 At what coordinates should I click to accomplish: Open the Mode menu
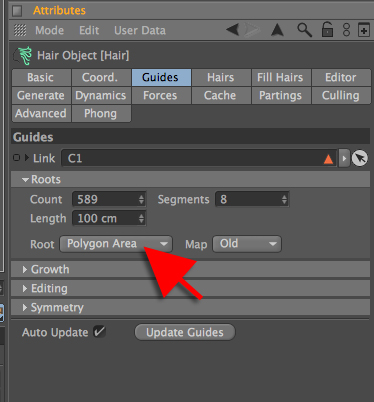pos(49,30)
